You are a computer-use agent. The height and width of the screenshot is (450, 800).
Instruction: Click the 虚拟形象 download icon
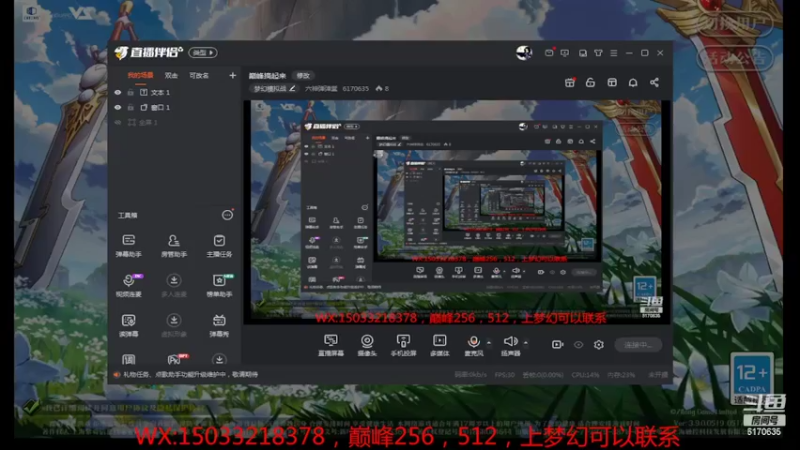pyautogui.click(x=173, y=320)
